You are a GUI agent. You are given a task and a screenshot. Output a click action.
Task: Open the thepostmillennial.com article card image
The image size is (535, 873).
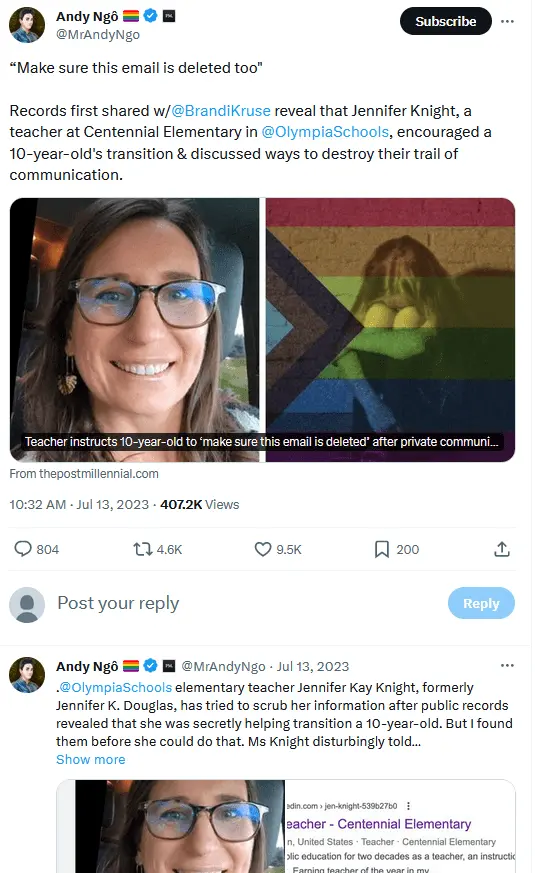click(x=262, y=330)
